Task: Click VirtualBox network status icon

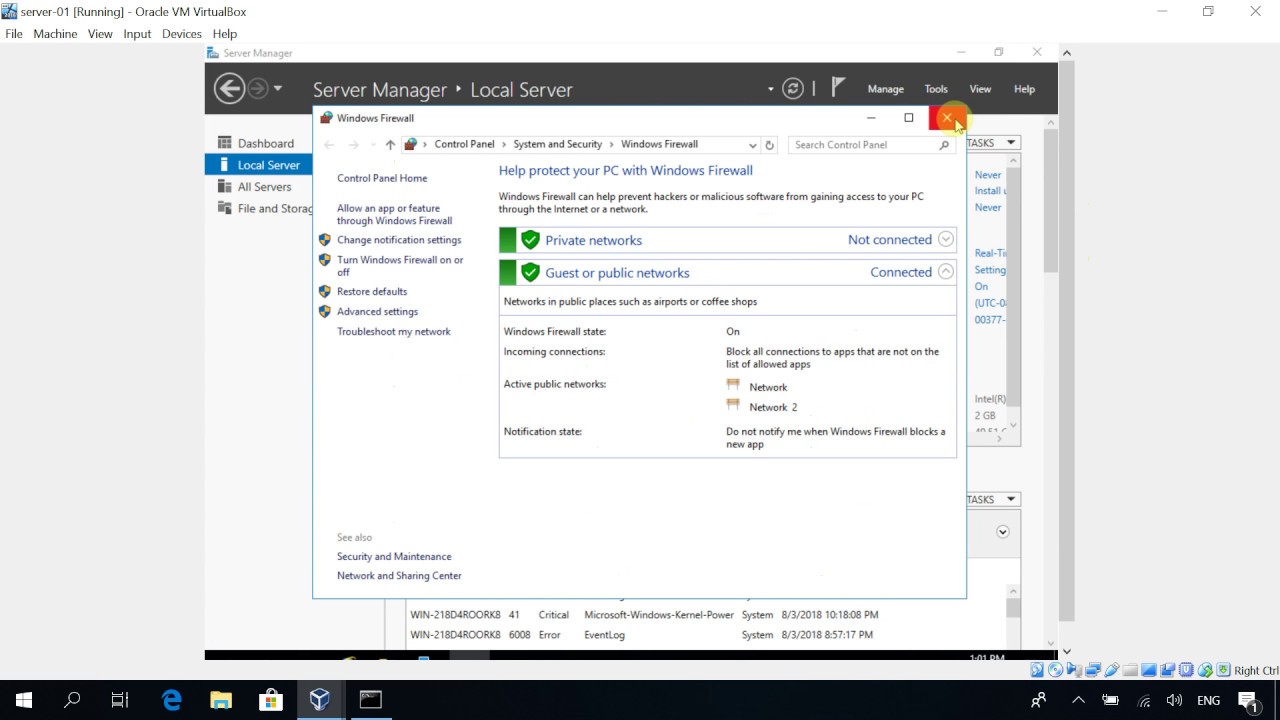Action: tap(1093, 670)
